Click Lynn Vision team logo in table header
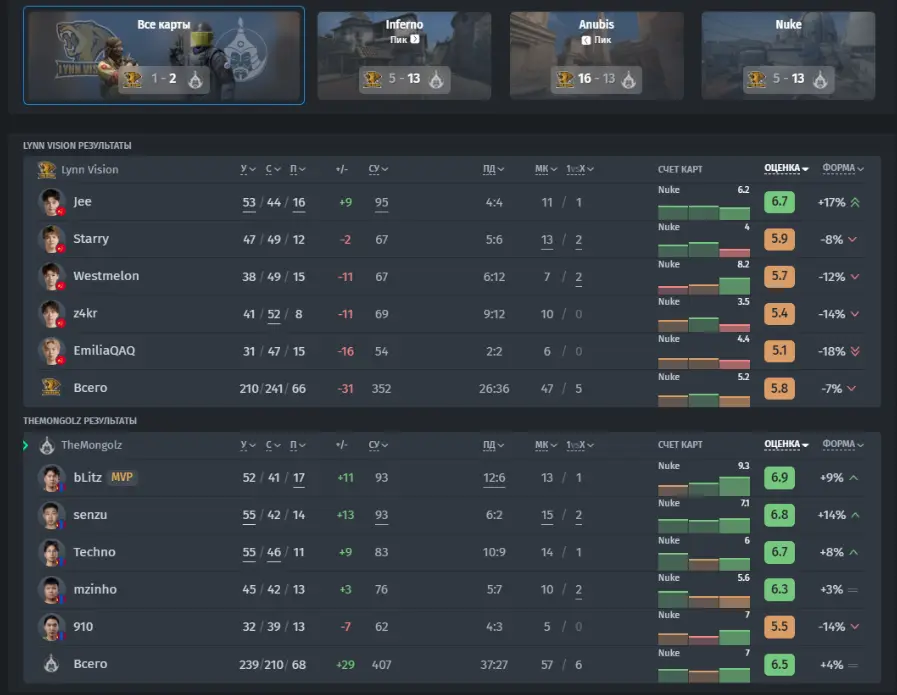This screenshot has width=897, height=695. (x=46, y=169)
